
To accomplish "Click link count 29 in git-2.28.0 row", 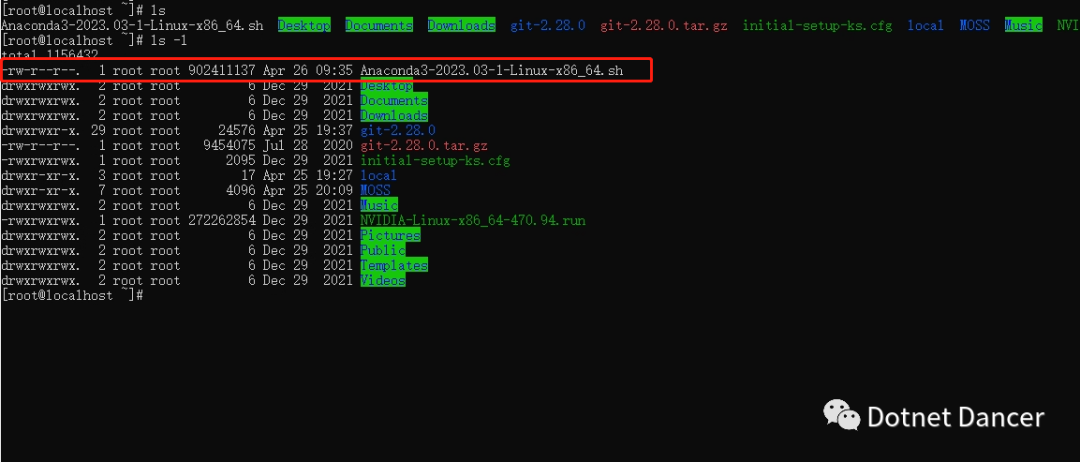I will 98,131.
